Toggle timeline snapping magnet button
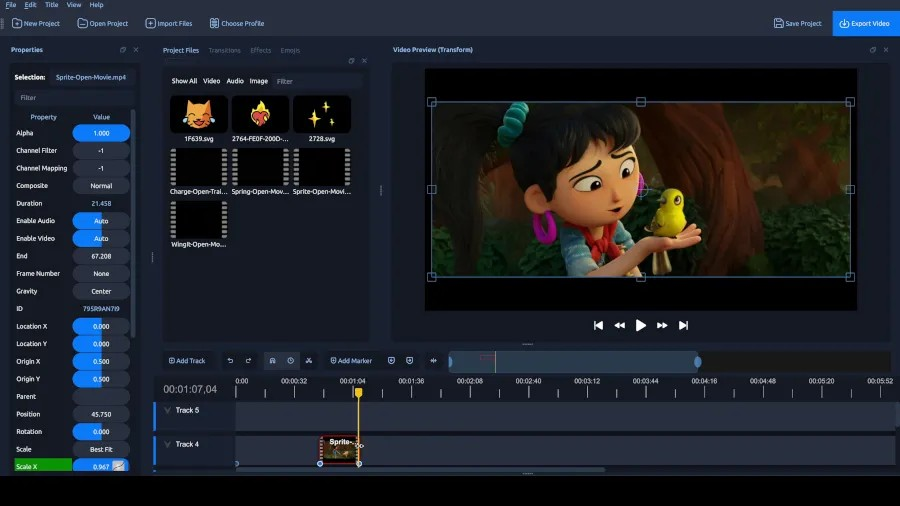Viewport: 900px width, 506px height. [272, 361]
